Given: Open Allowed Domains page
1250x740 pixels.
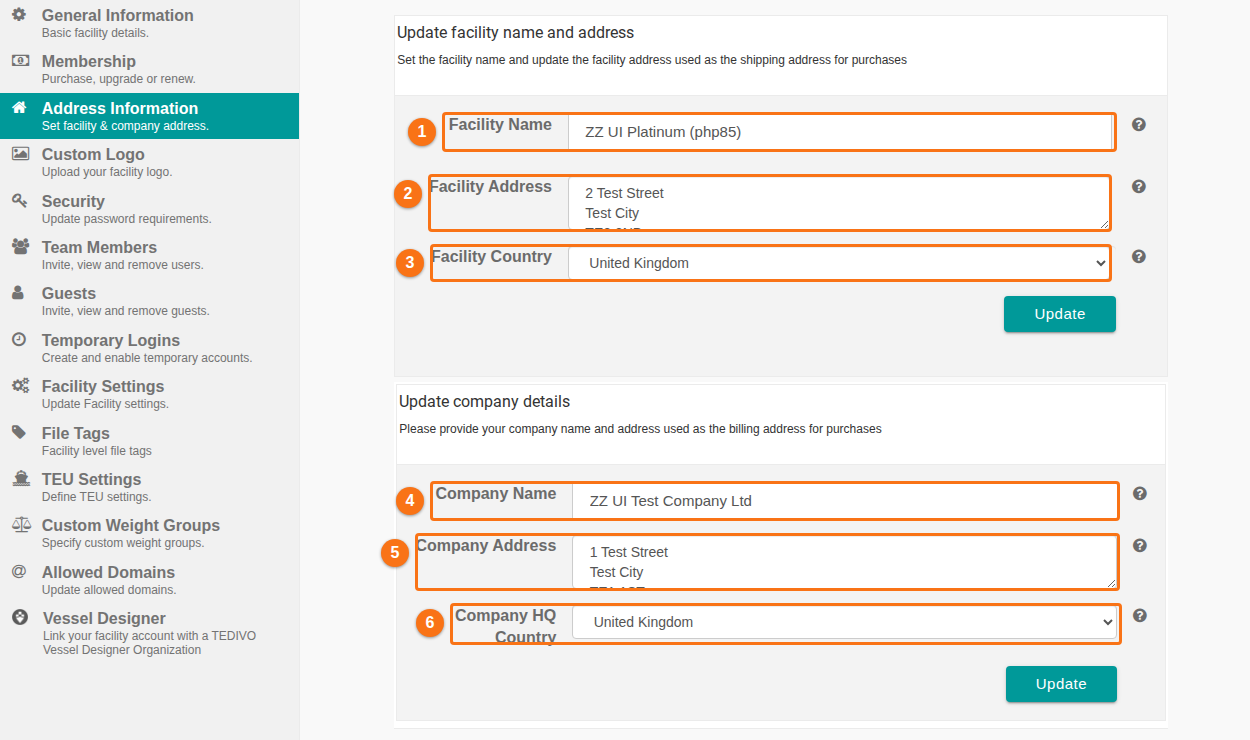Looking at the screenshot, I should tap(150, 580).
